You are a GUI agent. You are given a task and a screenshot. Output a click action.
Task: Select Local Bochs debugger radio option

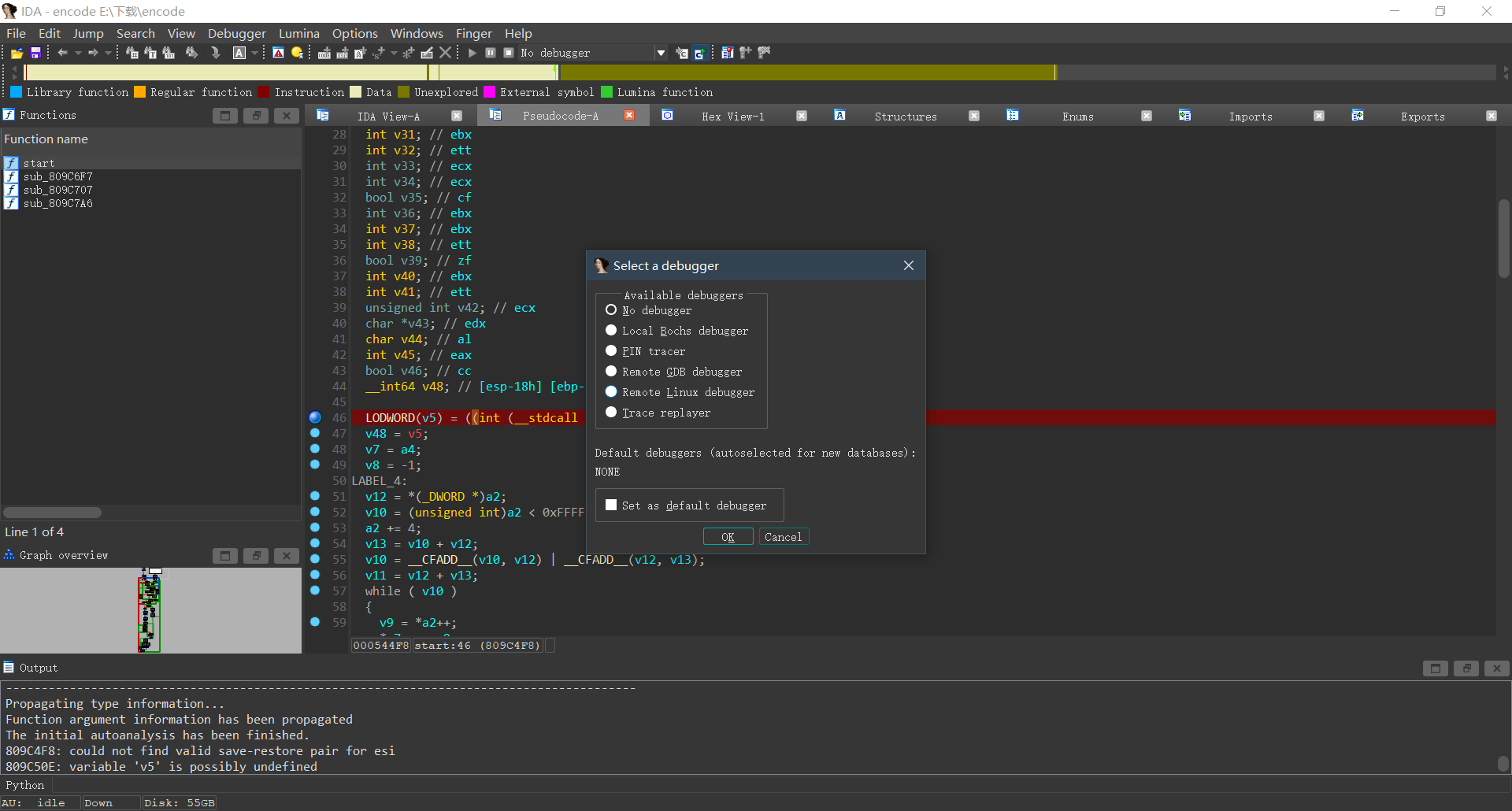coord(676,331)
